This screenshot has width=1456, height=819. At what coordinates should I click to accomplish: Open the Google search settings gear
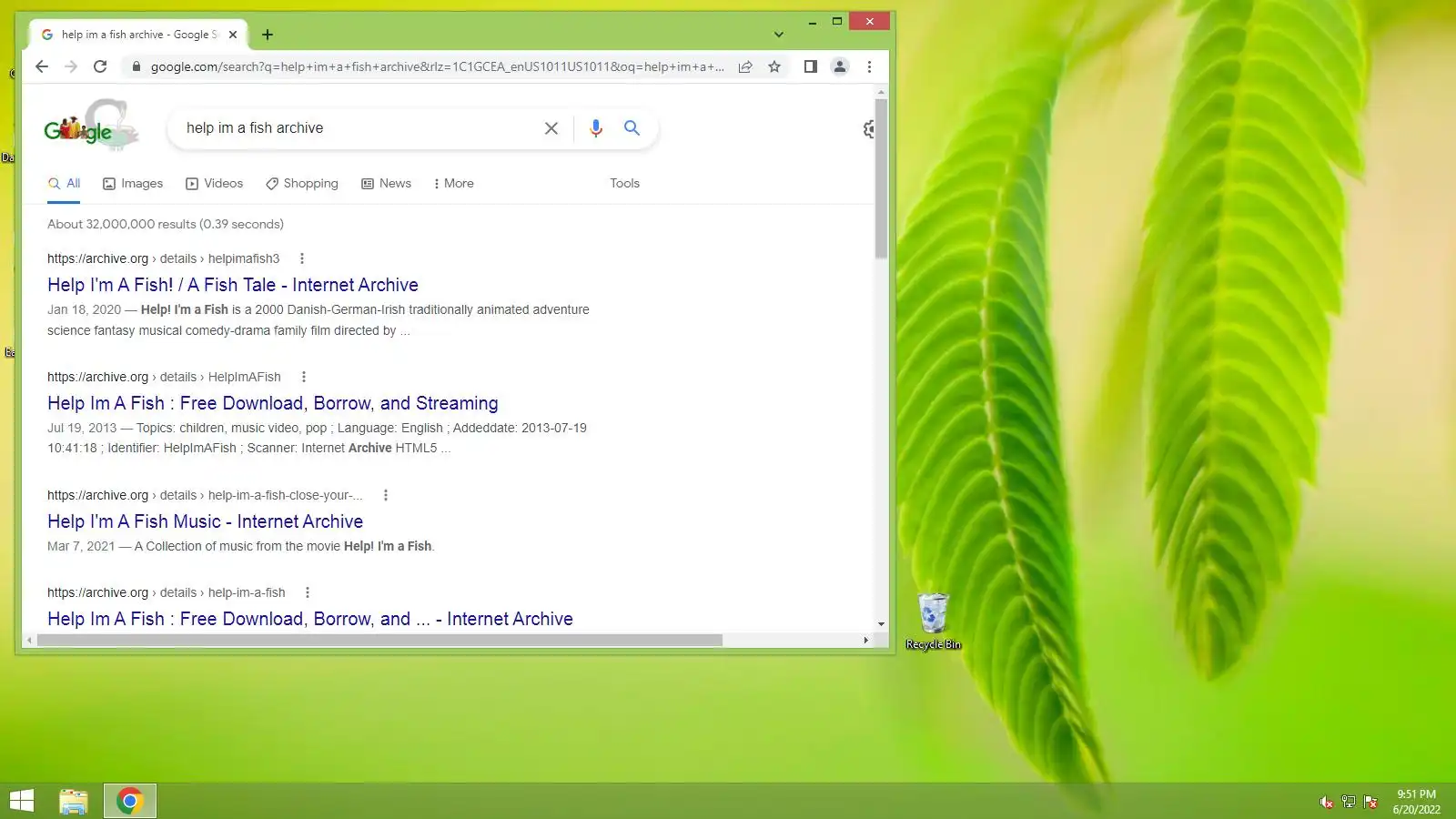870,129
